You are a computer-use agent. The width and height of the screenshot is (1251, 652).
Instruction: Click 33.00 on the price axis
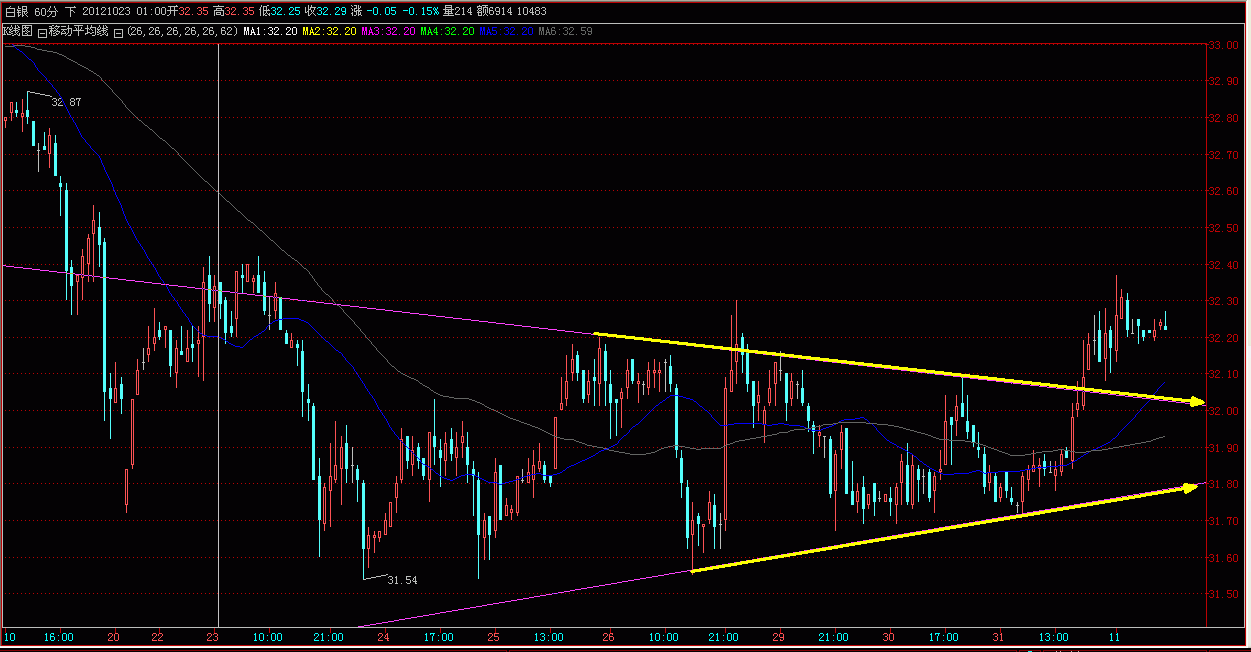1225,46
